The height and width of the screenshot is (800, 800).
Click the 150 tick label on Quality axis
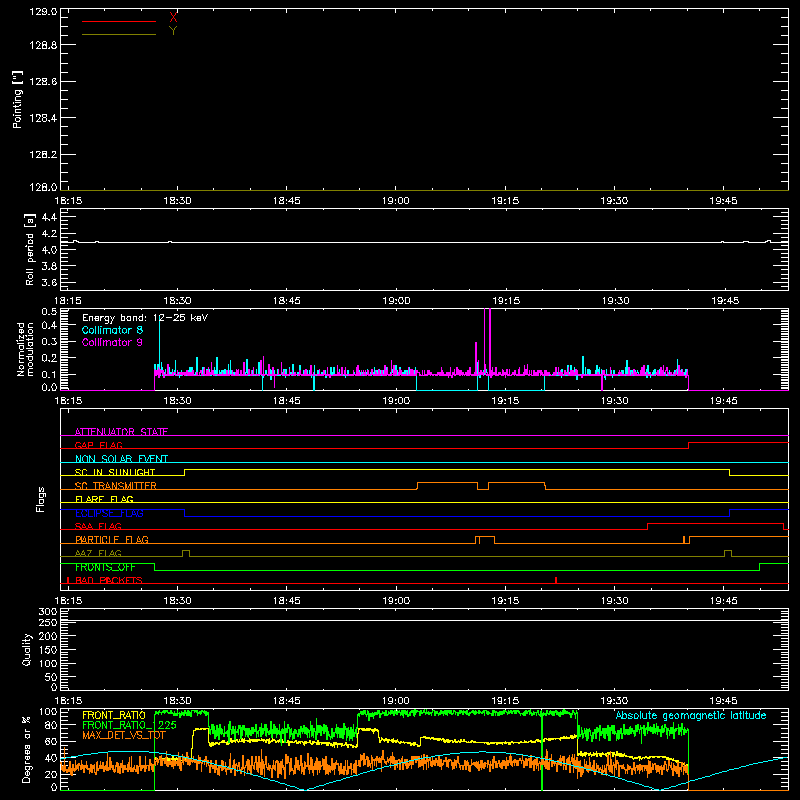[x=47, y=650]
